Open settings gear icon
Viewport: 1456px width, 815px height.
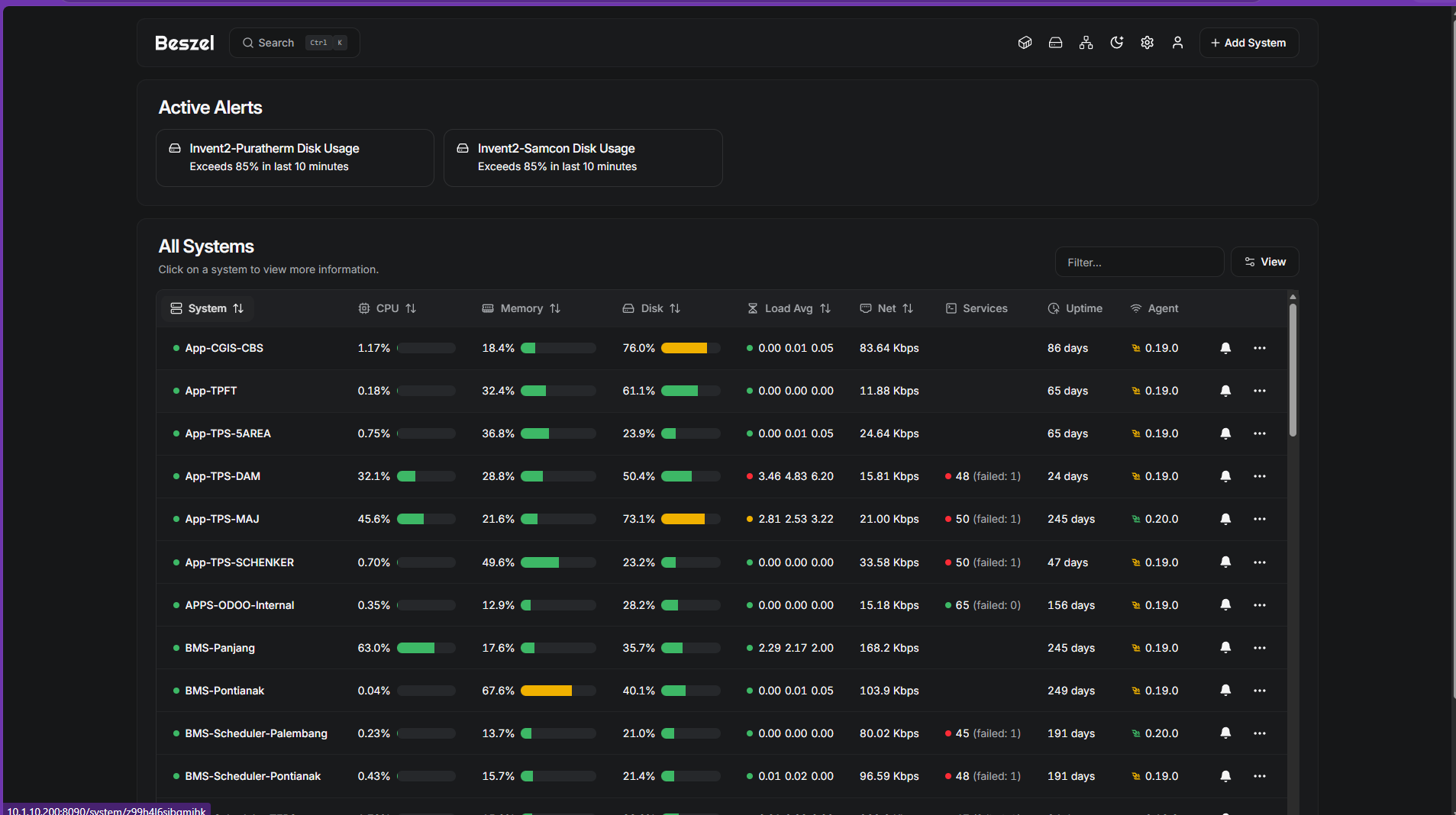1147,43
